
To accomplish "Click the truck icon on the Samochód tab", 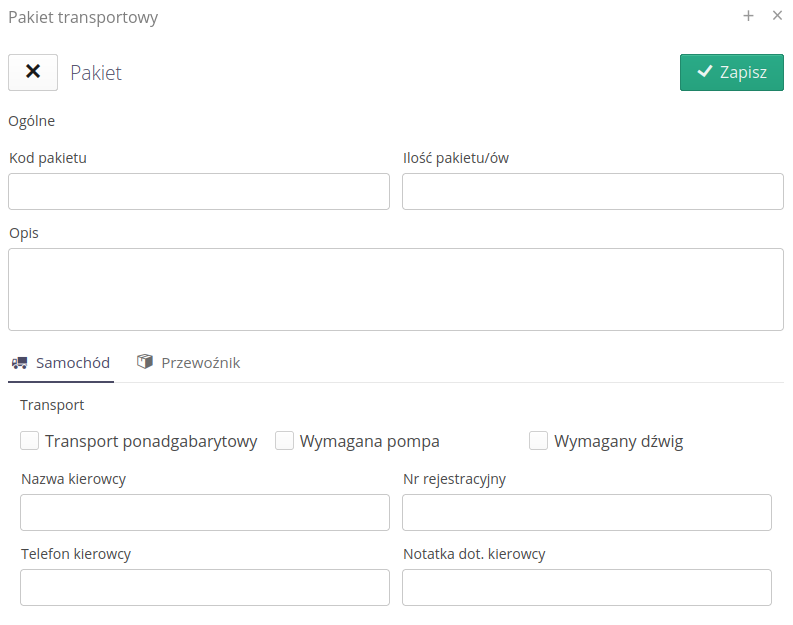I will (x=20, y=363).
